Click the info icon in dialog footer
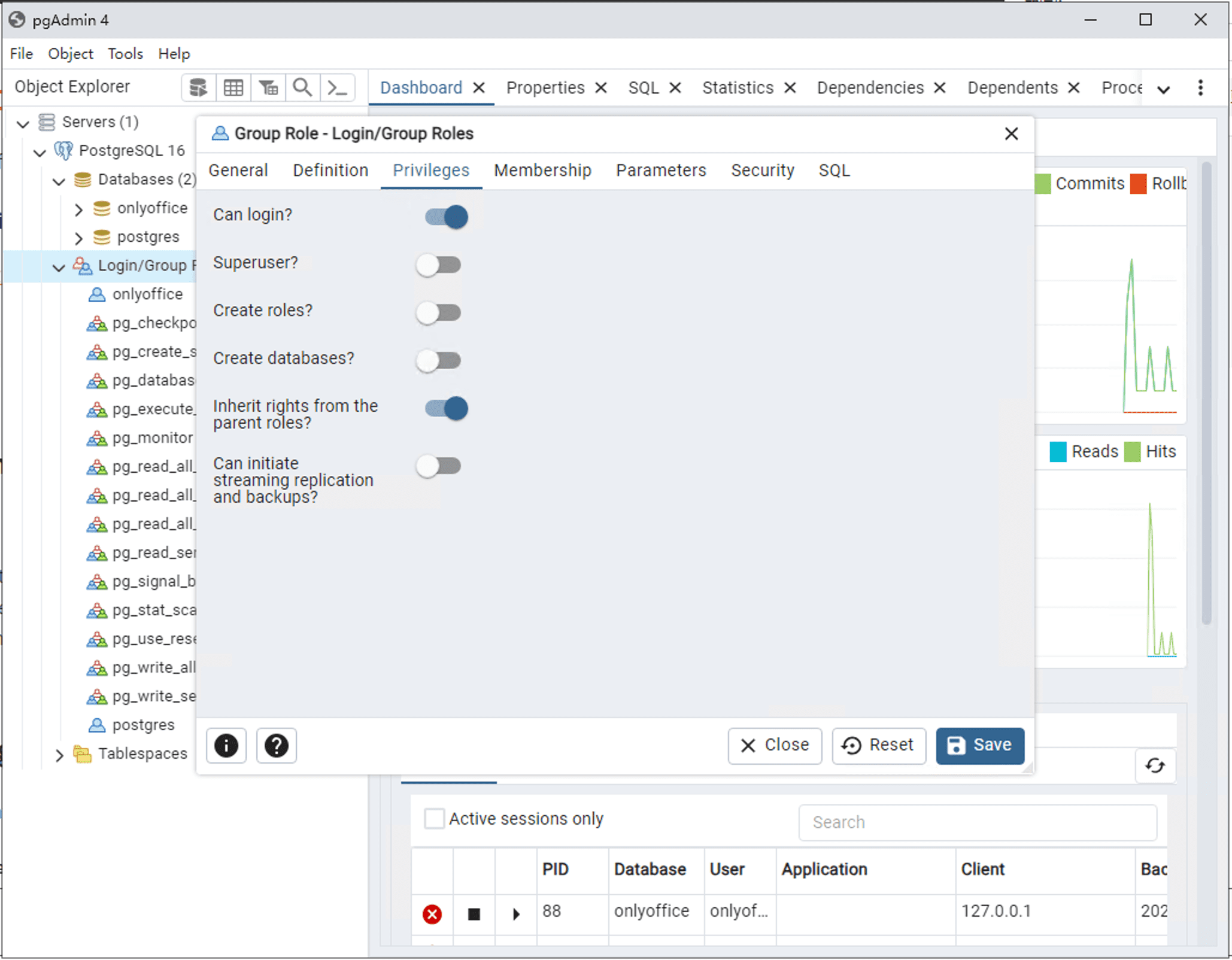This screenshot has width=1232, height=960. tap(226, 746)
